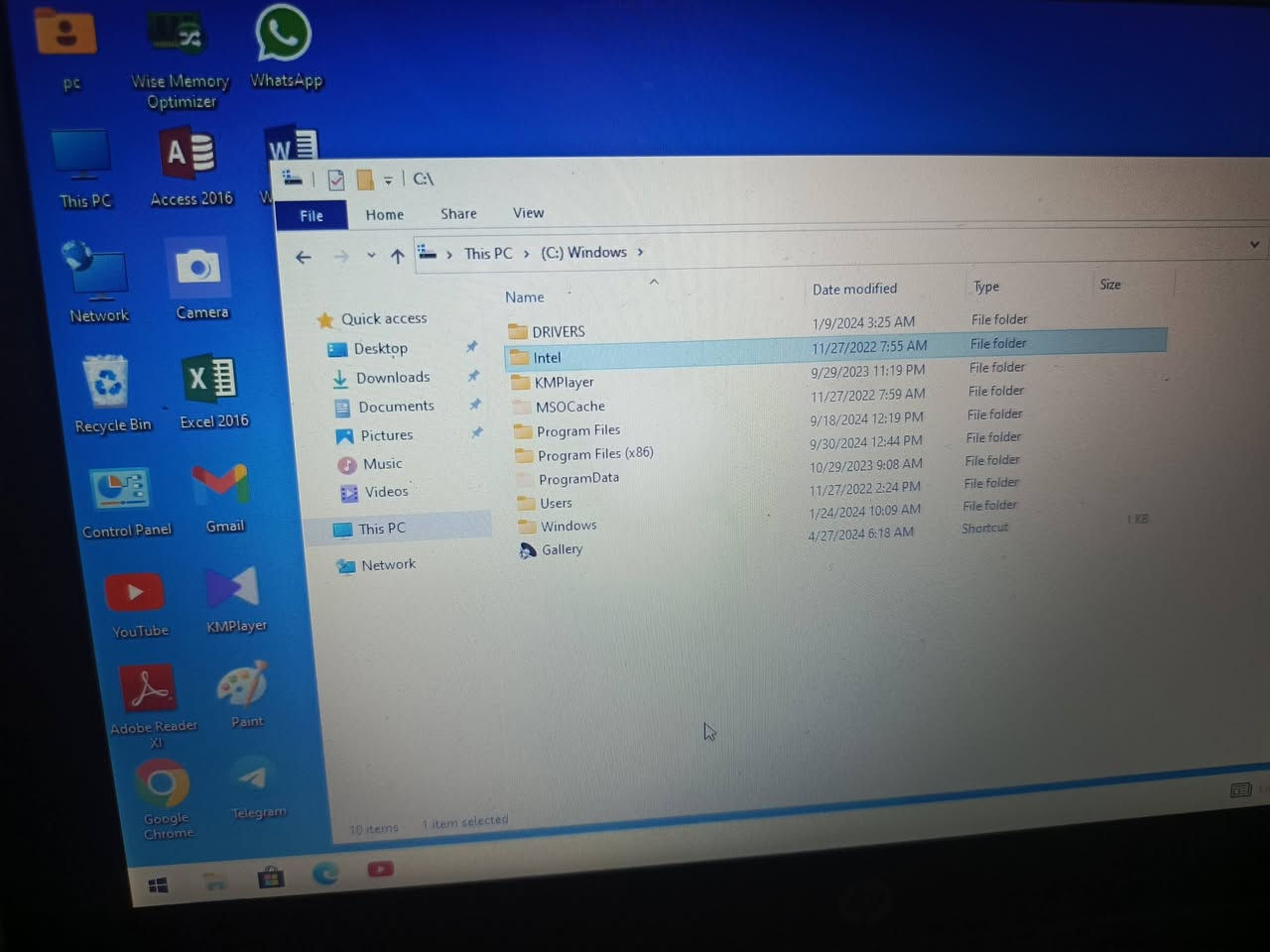The image size is (1270, 952).
Task: Open Microsoft Edge from the taskbar
Action: pyautogui.click(x=324, y=873)
